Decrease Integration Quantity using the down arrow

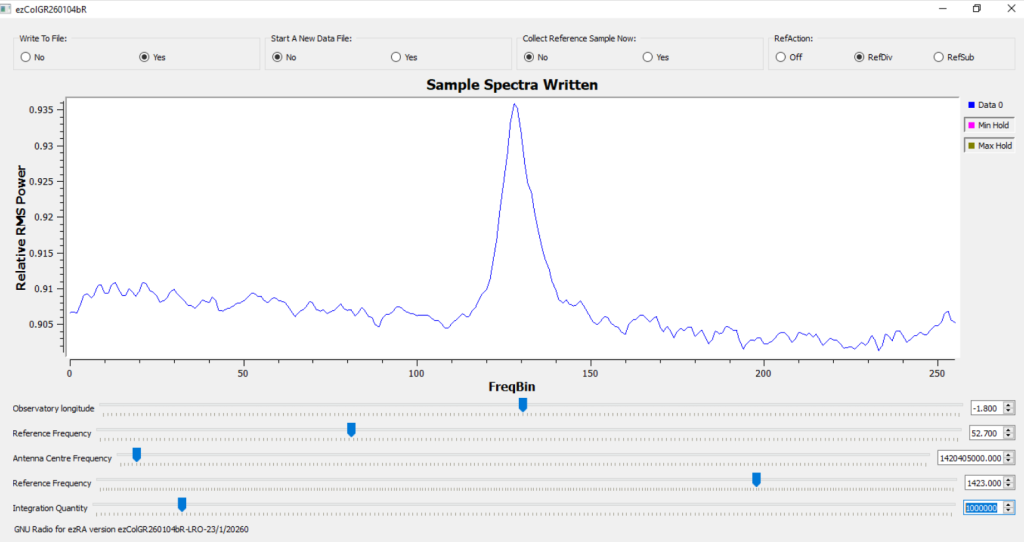(1008, 512)
